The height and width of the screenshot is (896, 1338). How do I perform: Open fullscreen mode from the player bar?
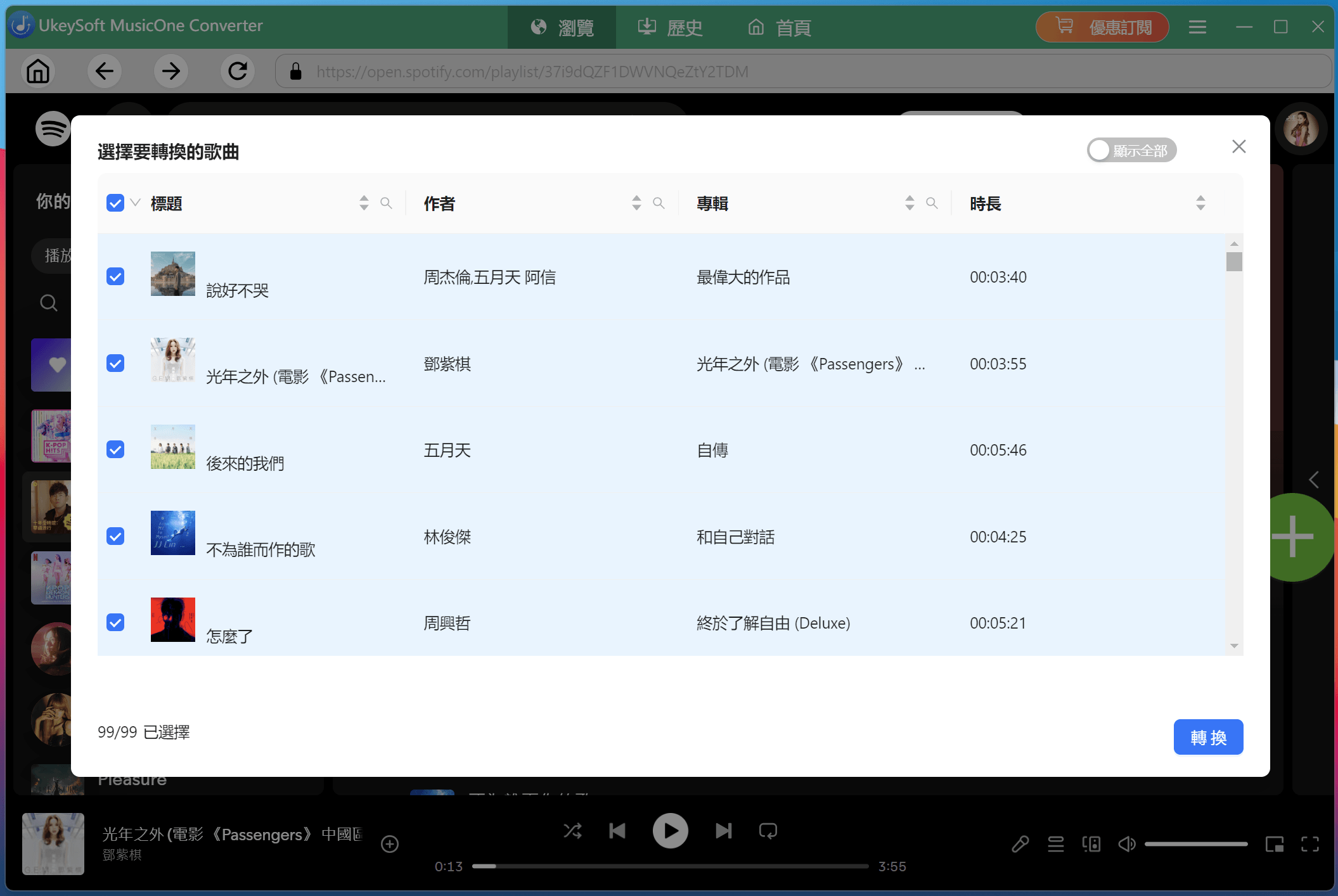[1310, 843]
